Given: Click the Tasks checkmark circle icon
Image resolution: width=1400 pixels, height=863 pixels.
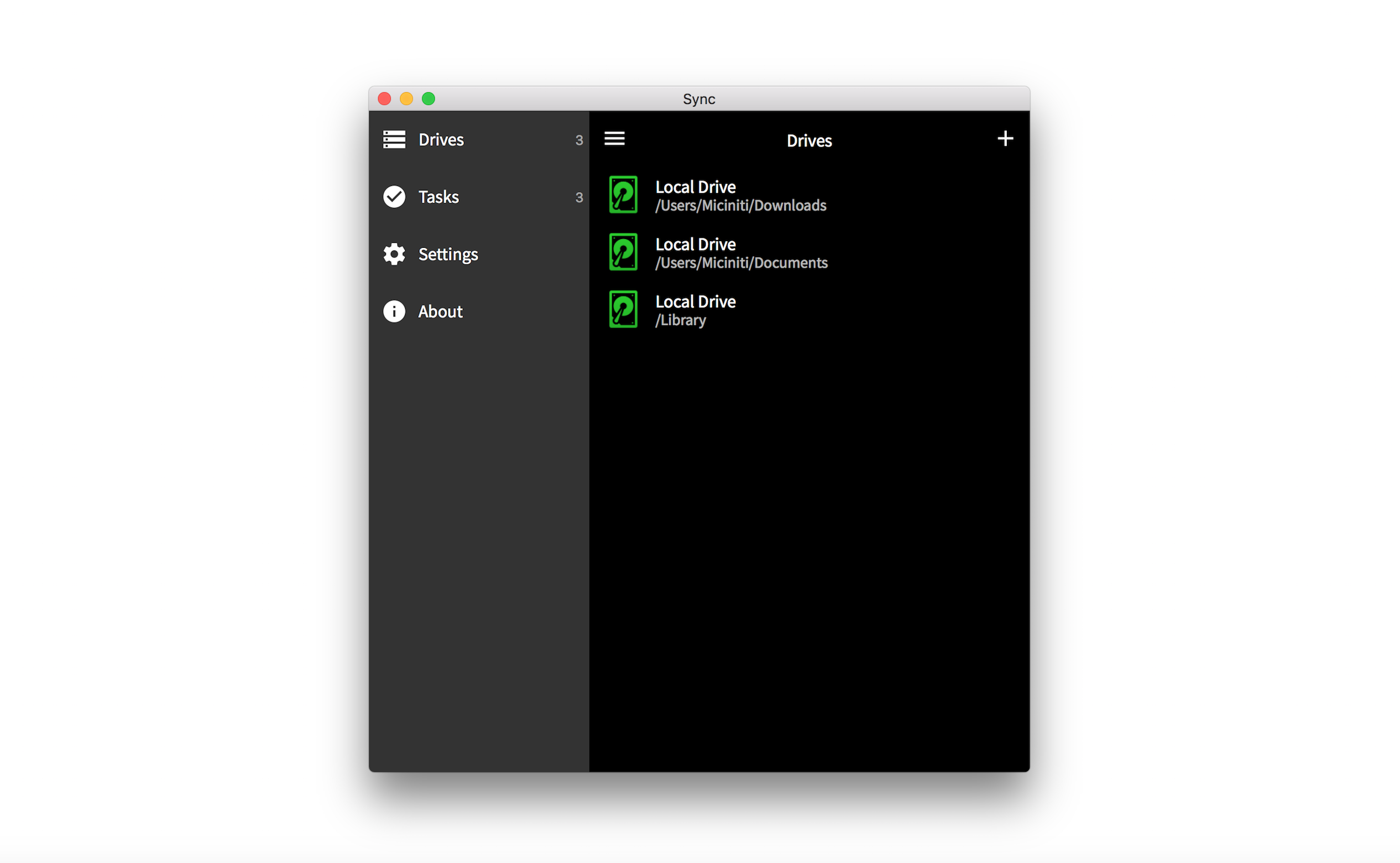Looking at the screenshot, I should pos(394,197).
